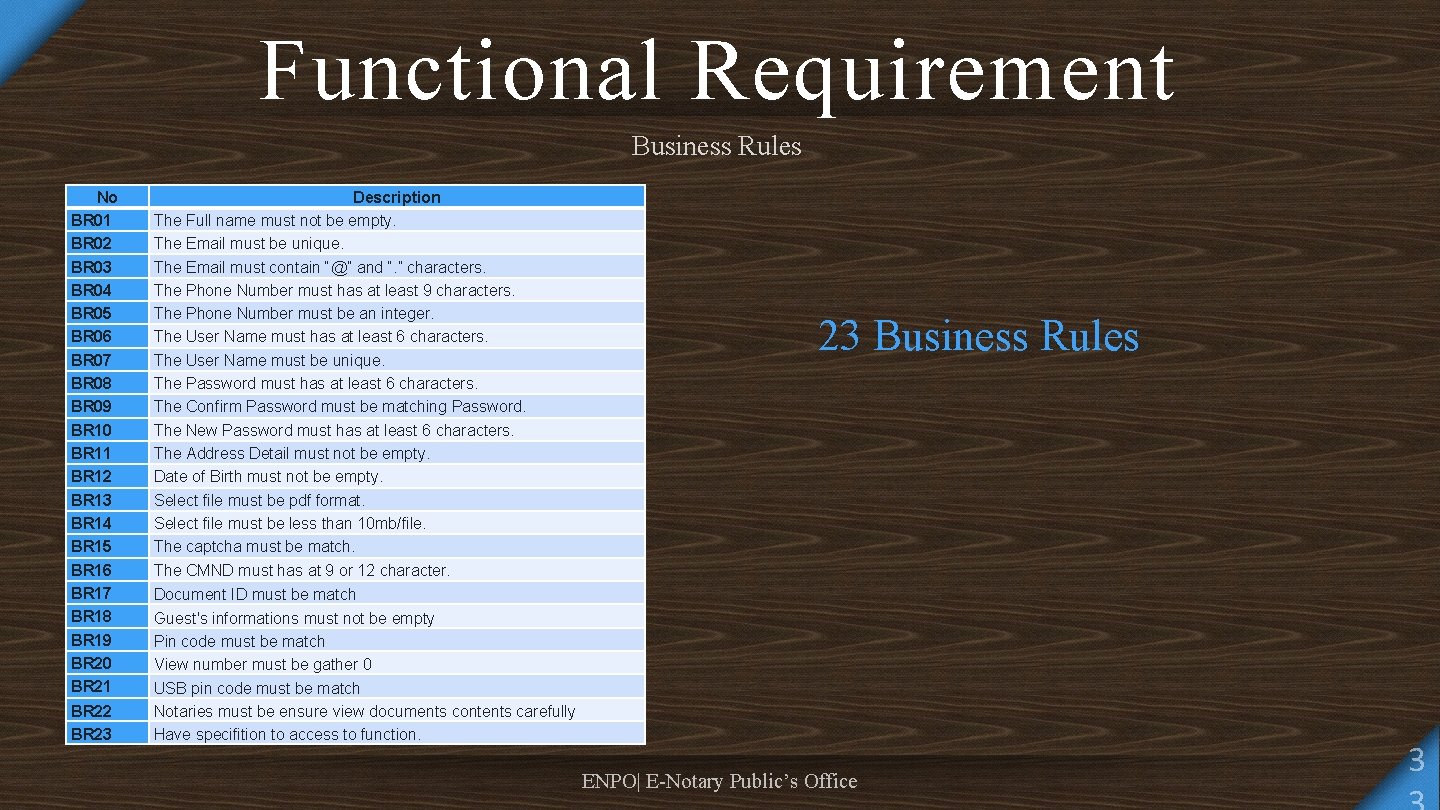Select 'Confirm Password must be matching Password.'
The height and width of the screenshot is (810, 1440).
(x=397, y=406)
